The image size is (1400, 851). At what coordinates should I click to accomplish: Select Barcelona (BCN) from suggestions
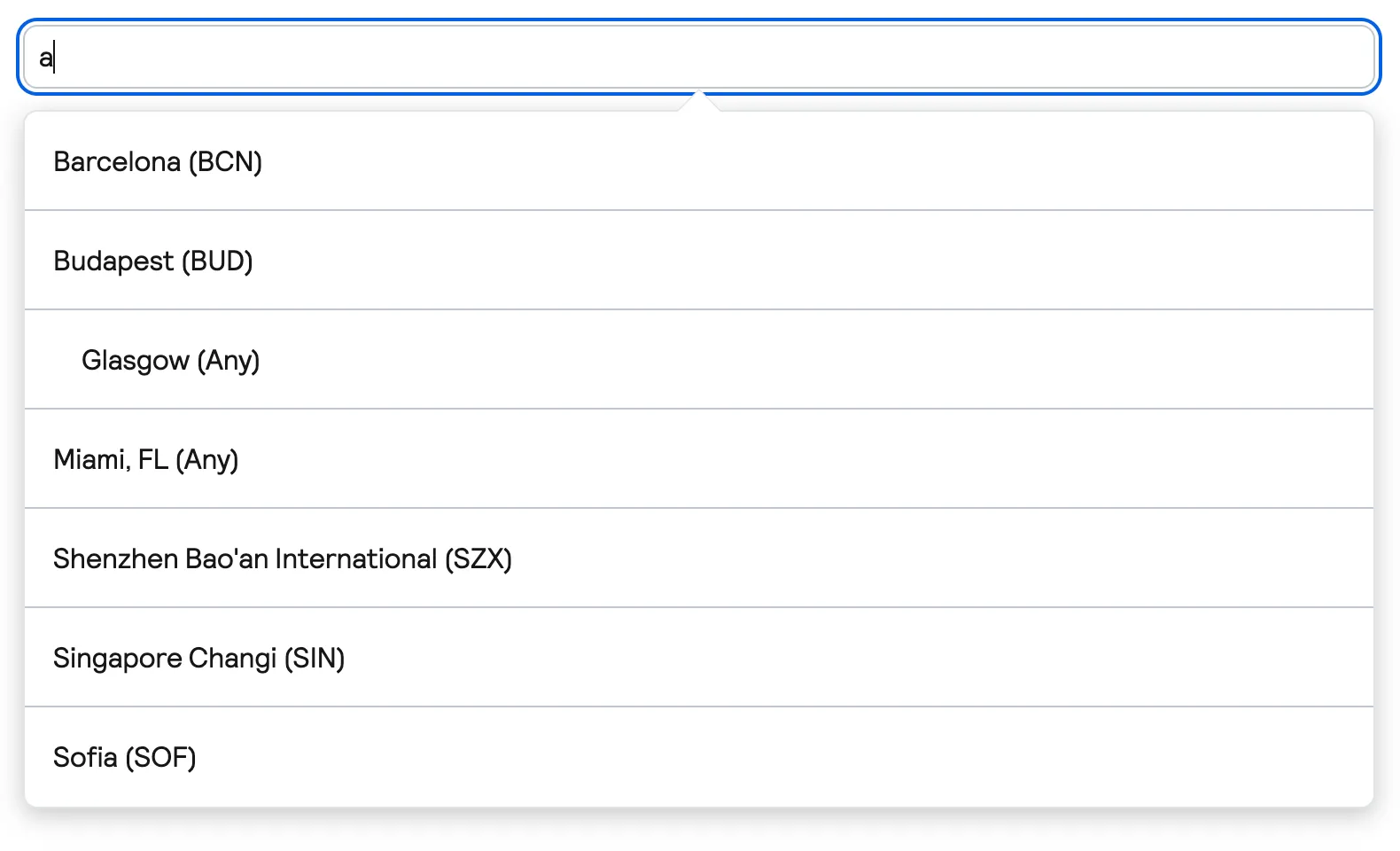(158, 162)
